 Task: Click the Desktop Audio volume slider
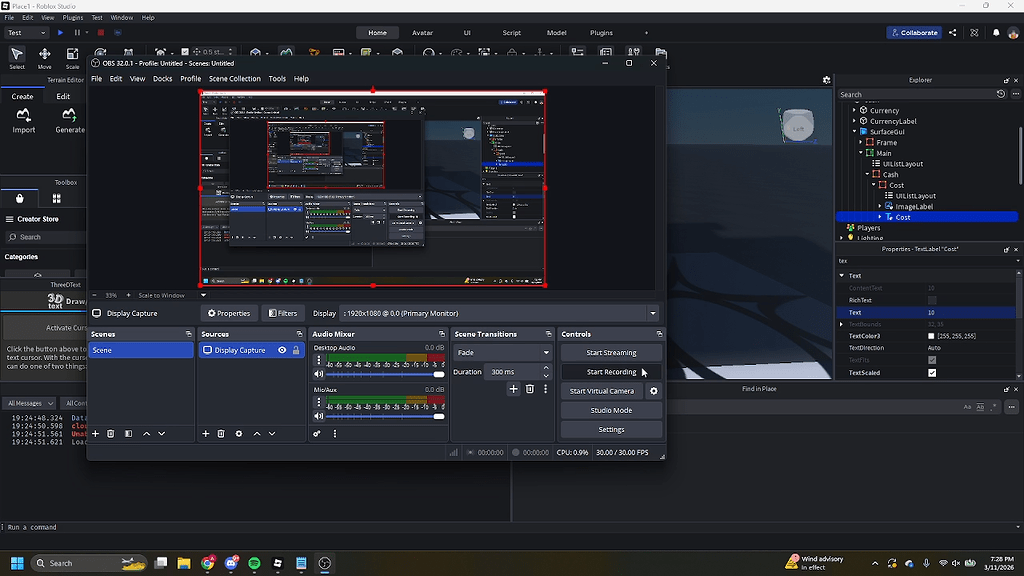(x=385, y=374)
